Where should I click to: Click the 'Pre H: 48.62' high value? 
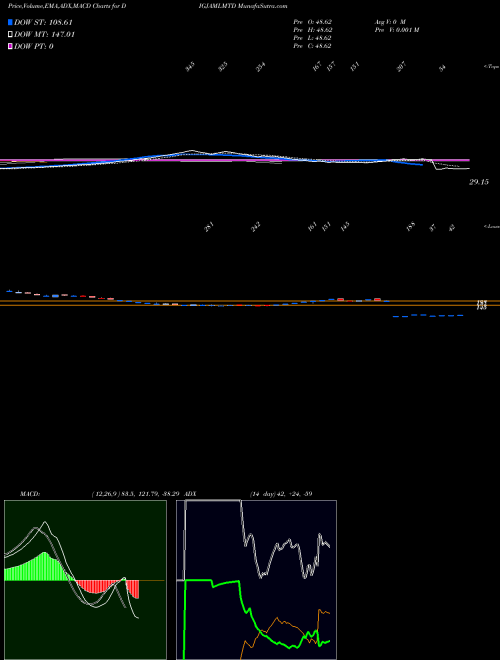(313, 30)
